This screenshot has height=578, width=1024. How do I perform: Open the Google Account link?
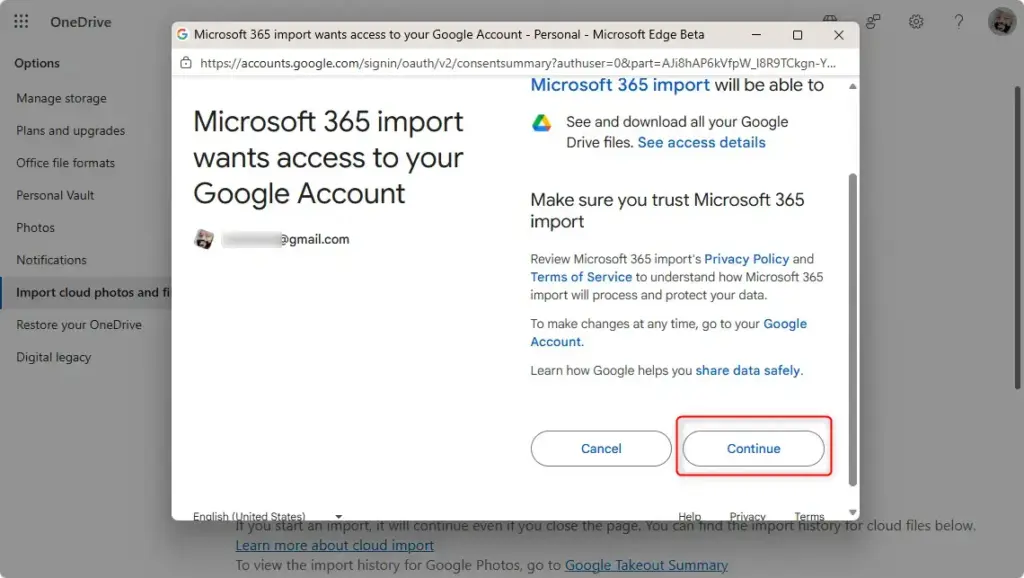(668, 332)
